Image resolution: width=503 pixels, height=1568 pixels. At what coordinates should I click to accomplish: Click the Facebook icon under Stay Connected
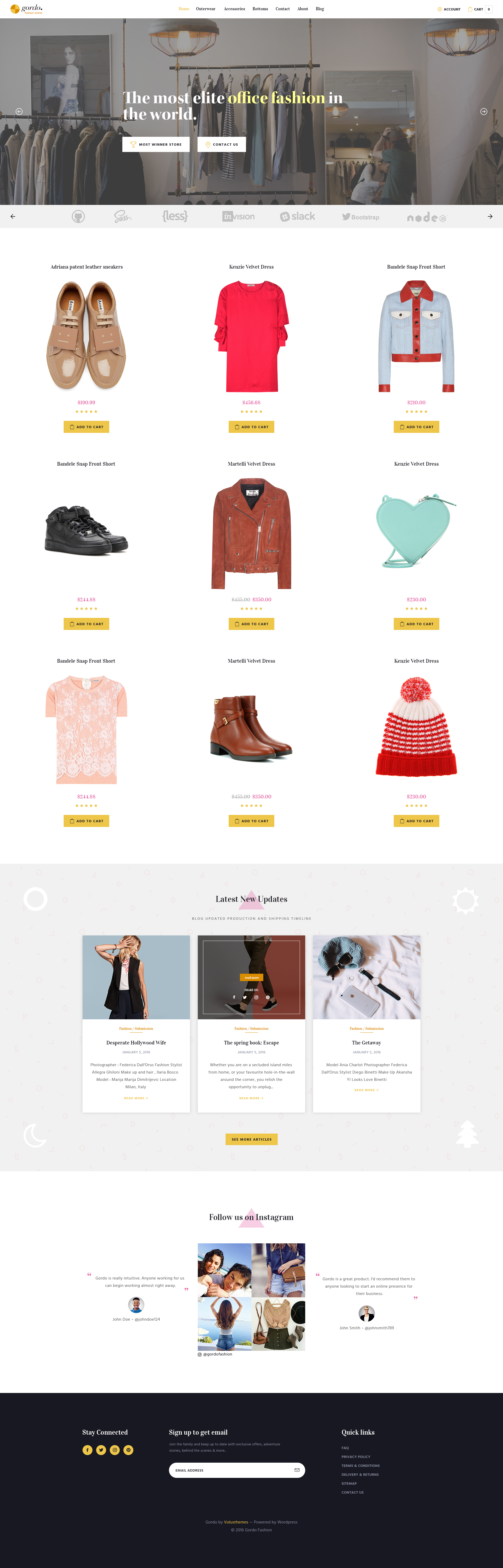point(88,1450)
